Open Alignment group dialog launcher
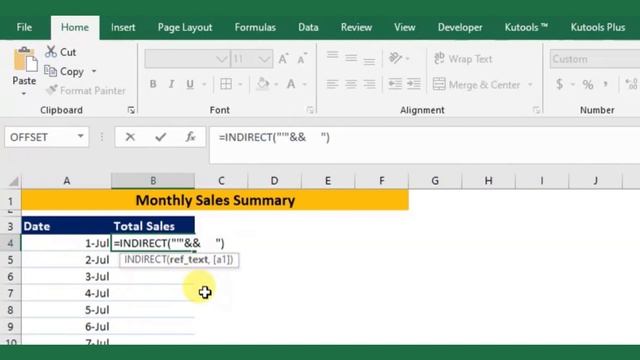640x360 pixels. tap(536, 110)
